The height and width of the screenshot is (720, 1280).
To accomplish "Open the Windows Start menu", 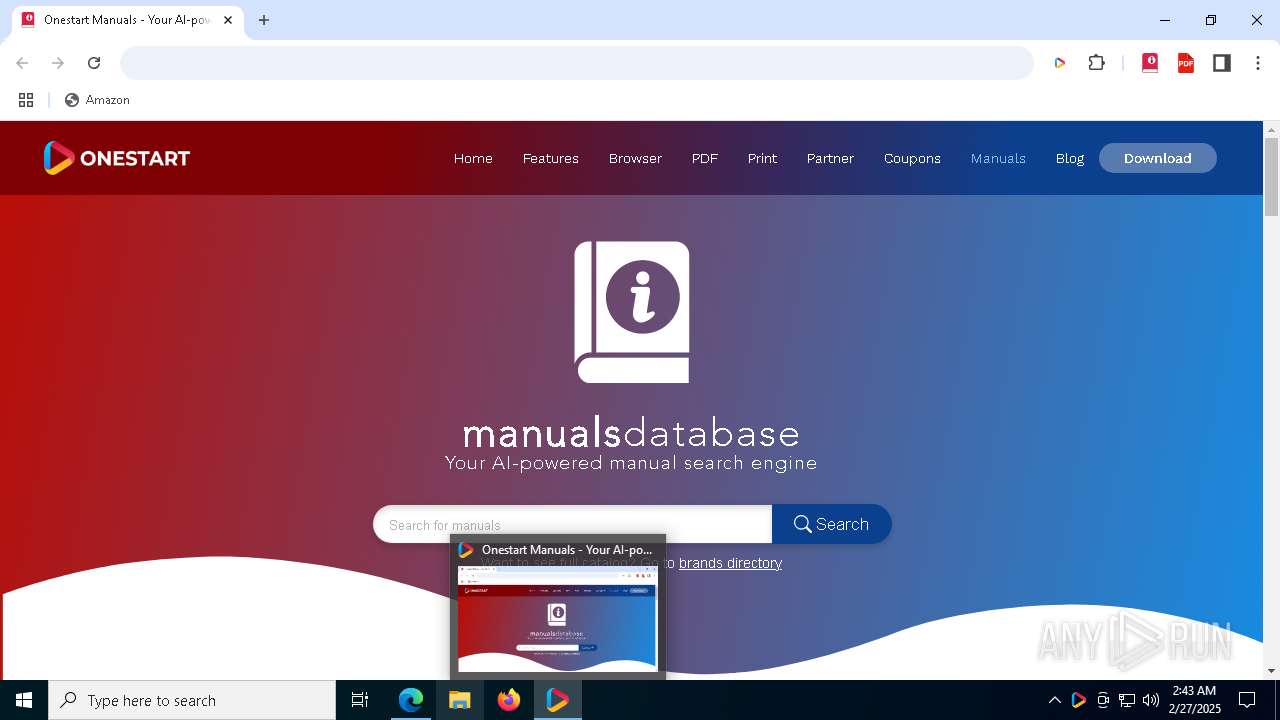I will coord(24,700).
